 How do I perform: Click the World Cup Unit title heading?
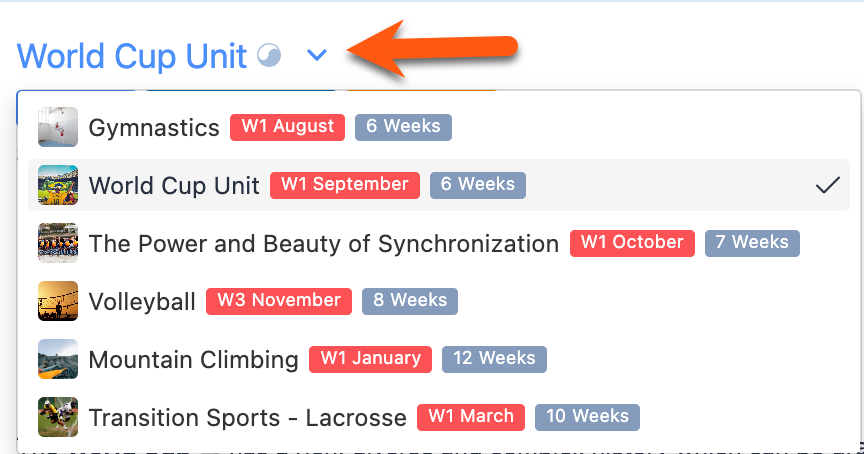[x=132, y=56]
